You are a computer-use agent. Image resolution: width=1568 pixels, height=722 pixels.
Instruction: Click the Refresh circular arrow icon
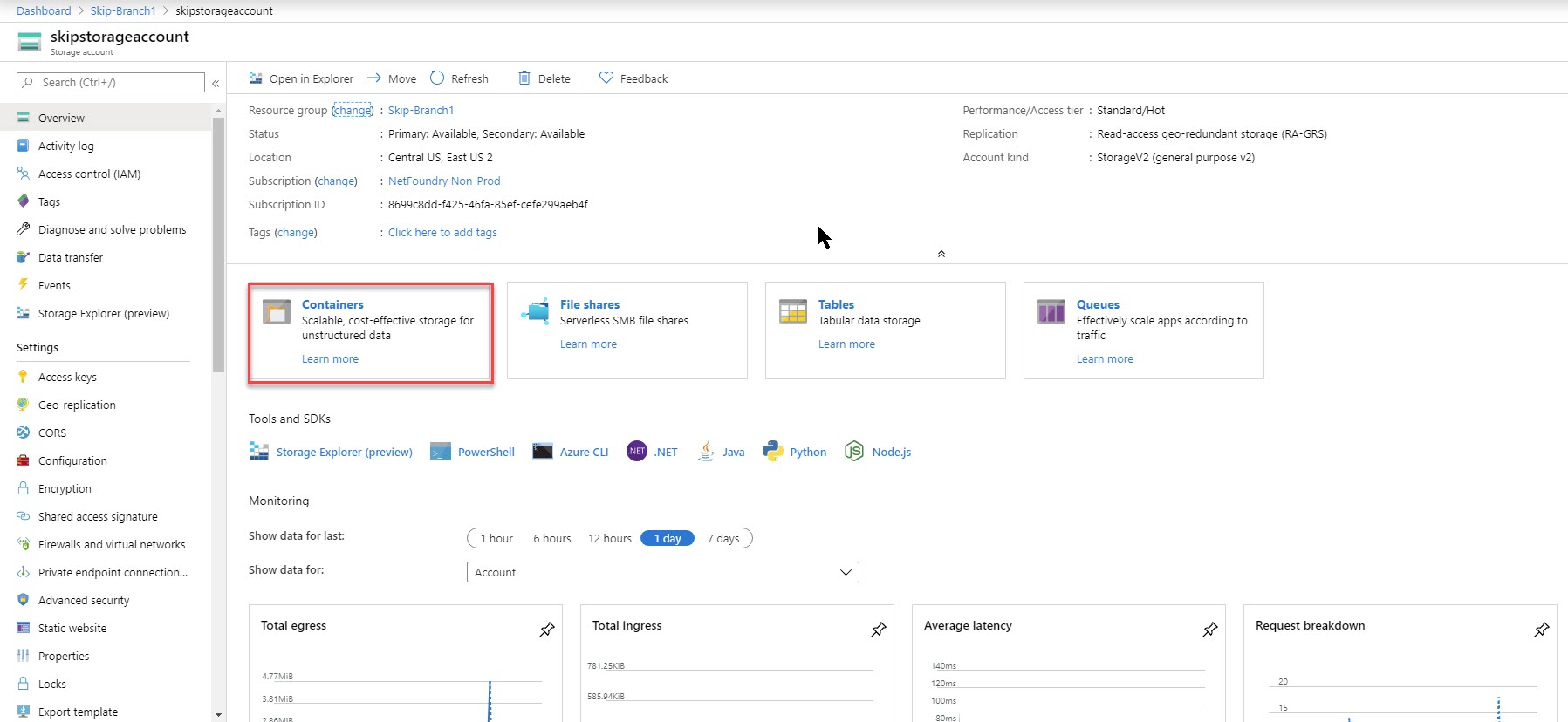tap(437, 78)
